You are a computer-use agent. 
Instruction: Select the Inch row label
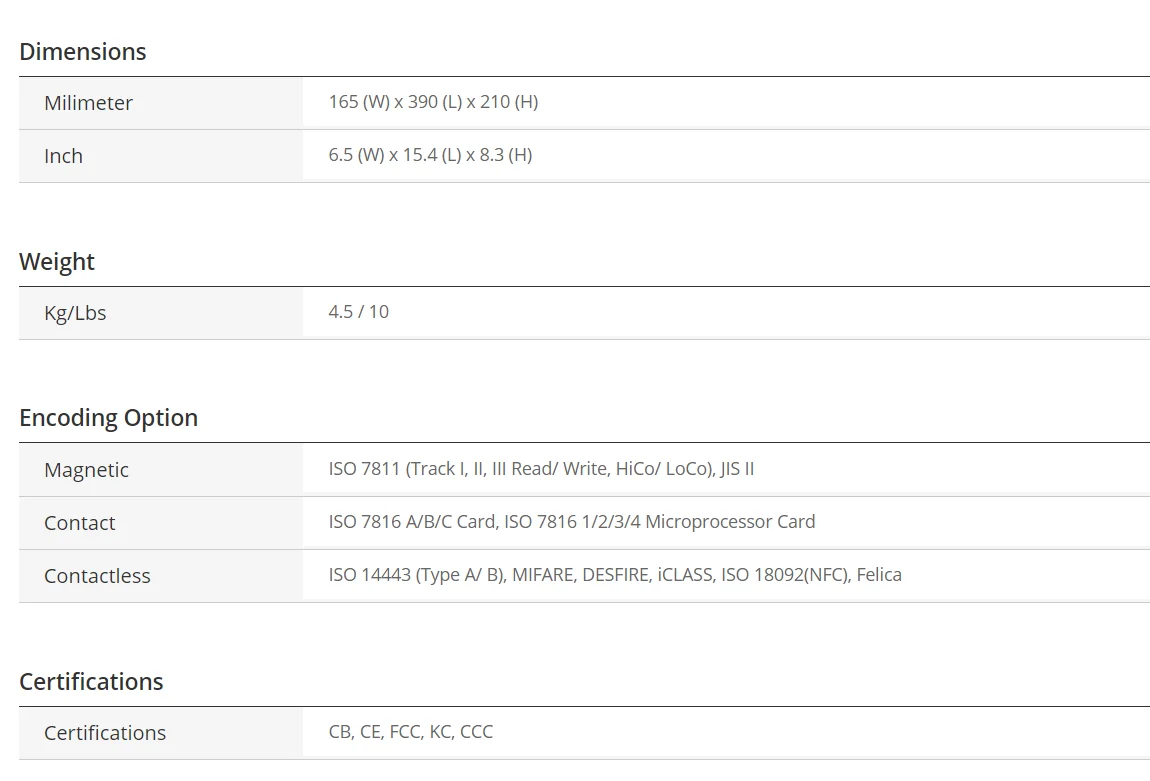(63, 156)
